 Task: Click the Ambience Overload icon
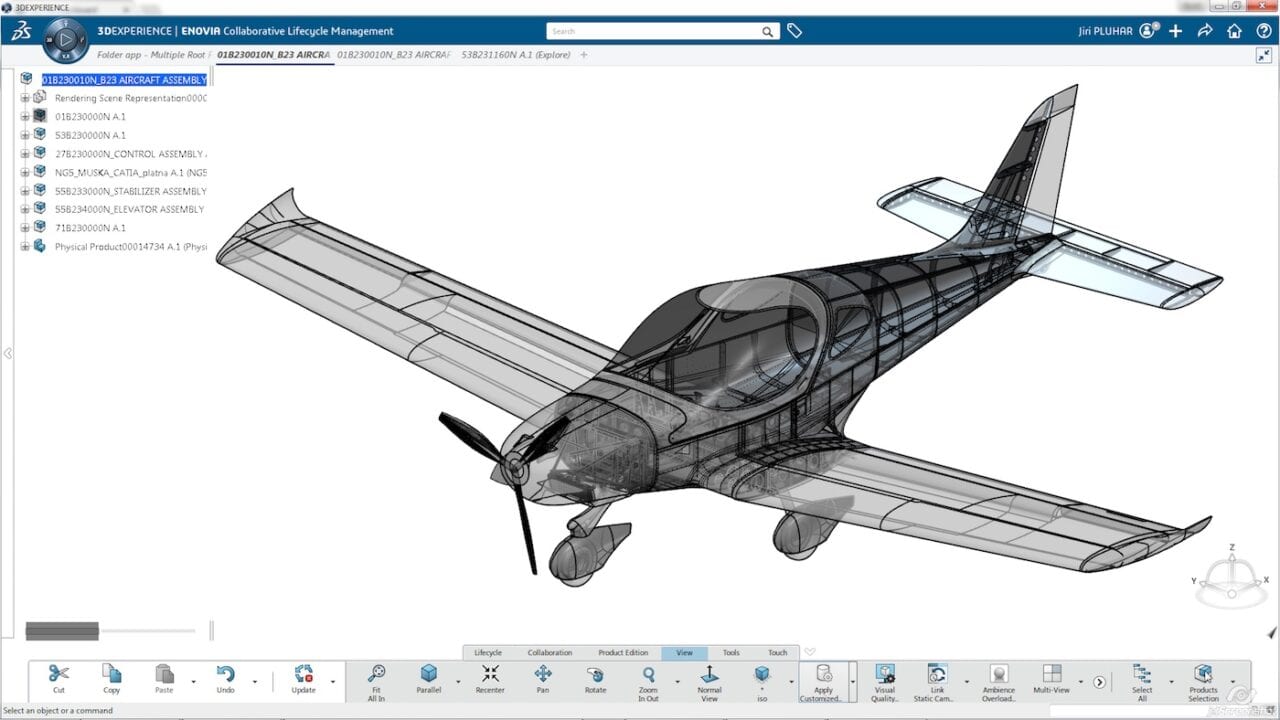point(998,680)
